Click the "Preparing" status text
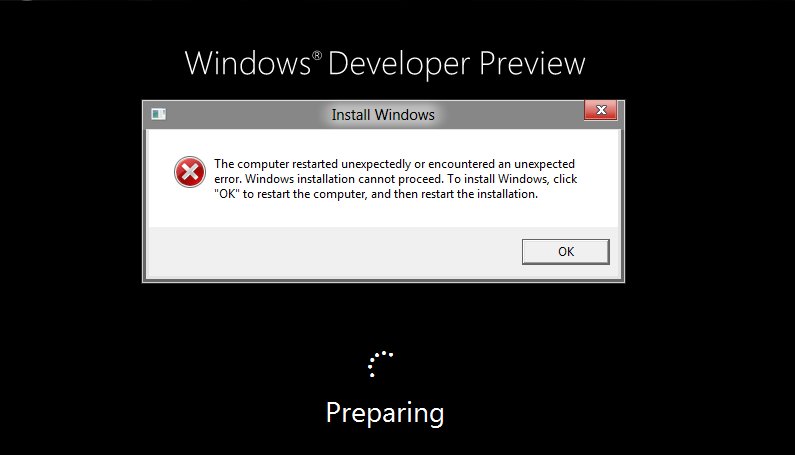795x455 pixels. pyautogui.click(x=385, y=413)
